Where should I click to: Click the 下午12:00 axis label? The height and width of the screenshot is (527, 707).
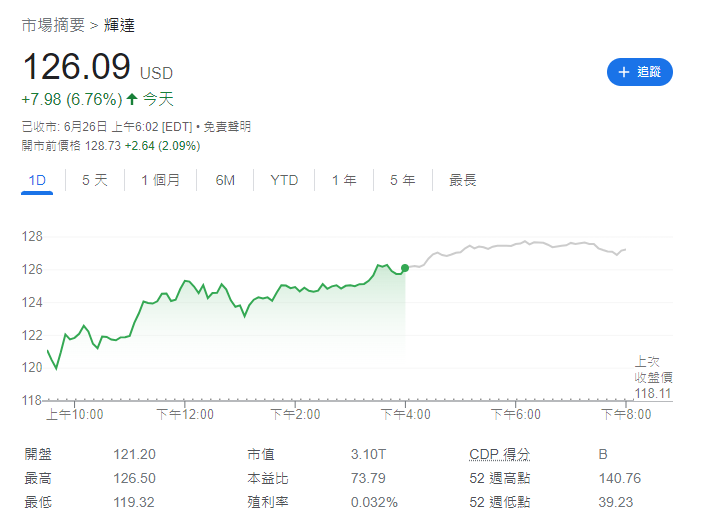click(x=186, y=413)
